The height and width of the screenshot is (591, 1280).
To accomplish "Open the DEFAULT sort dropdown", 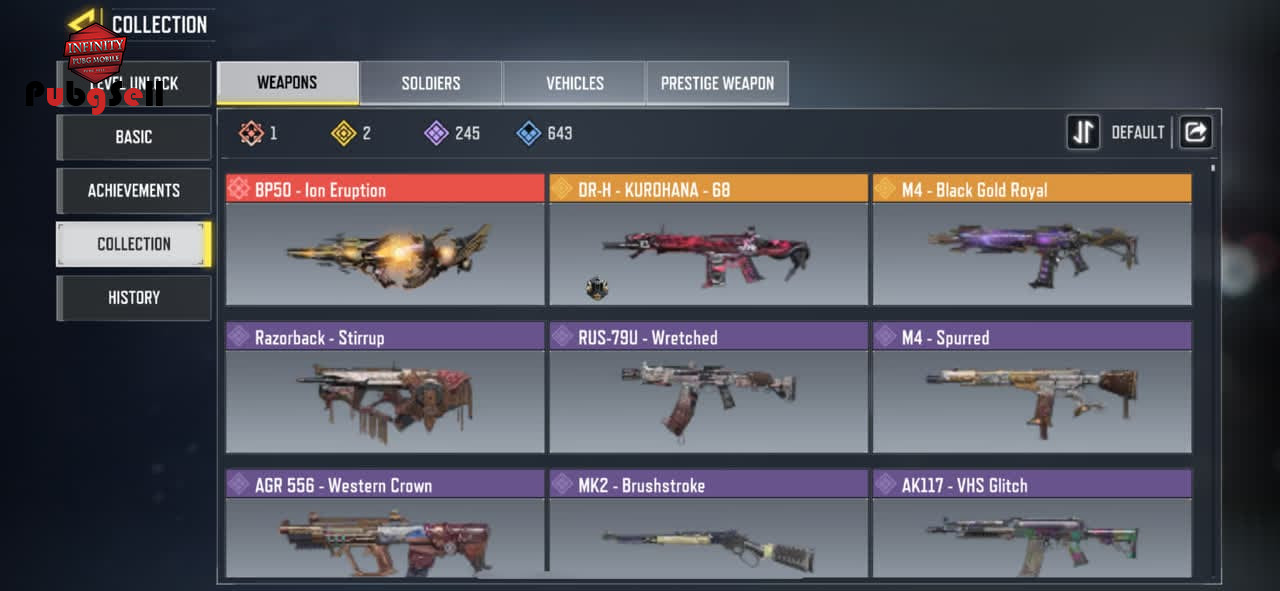I will tap(1138, 132).
